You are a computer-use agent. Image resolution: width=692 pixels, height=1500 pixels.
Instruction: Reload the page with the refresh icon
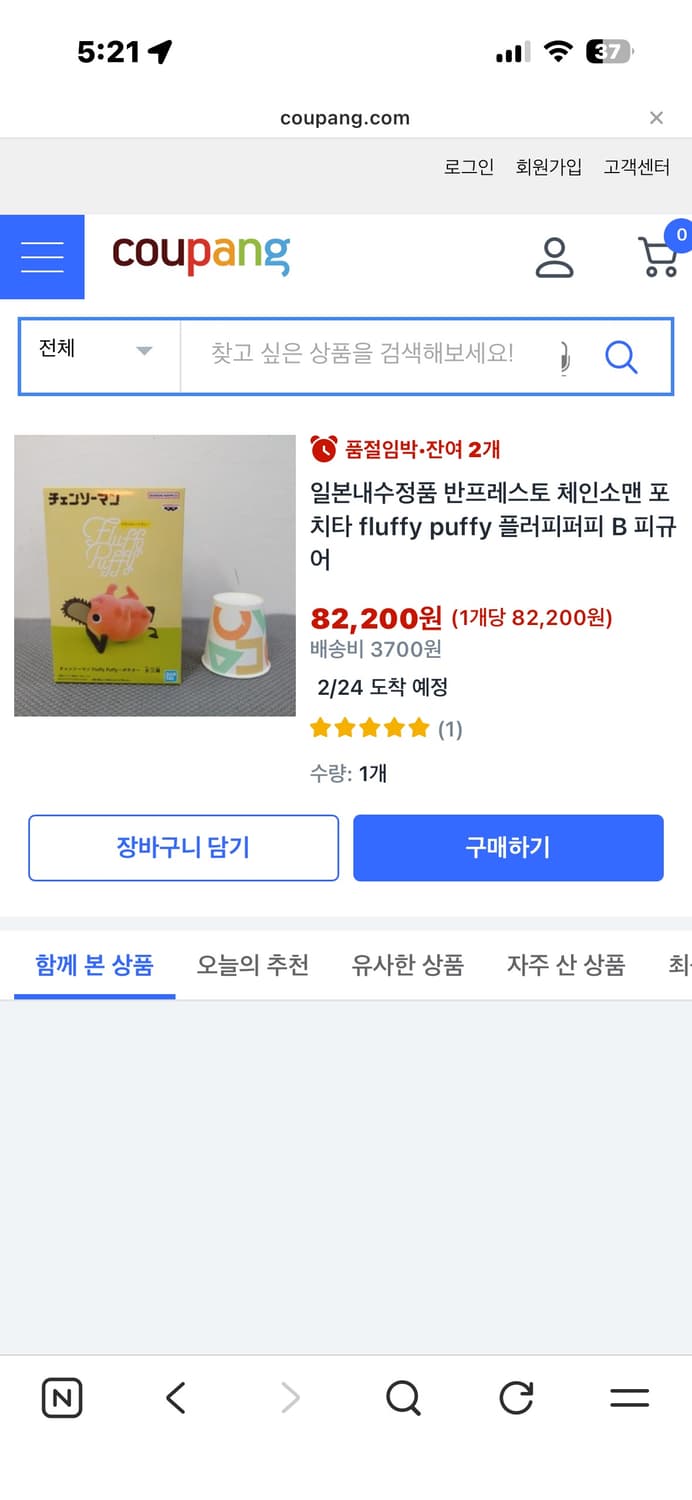[x=515, y=1398]
